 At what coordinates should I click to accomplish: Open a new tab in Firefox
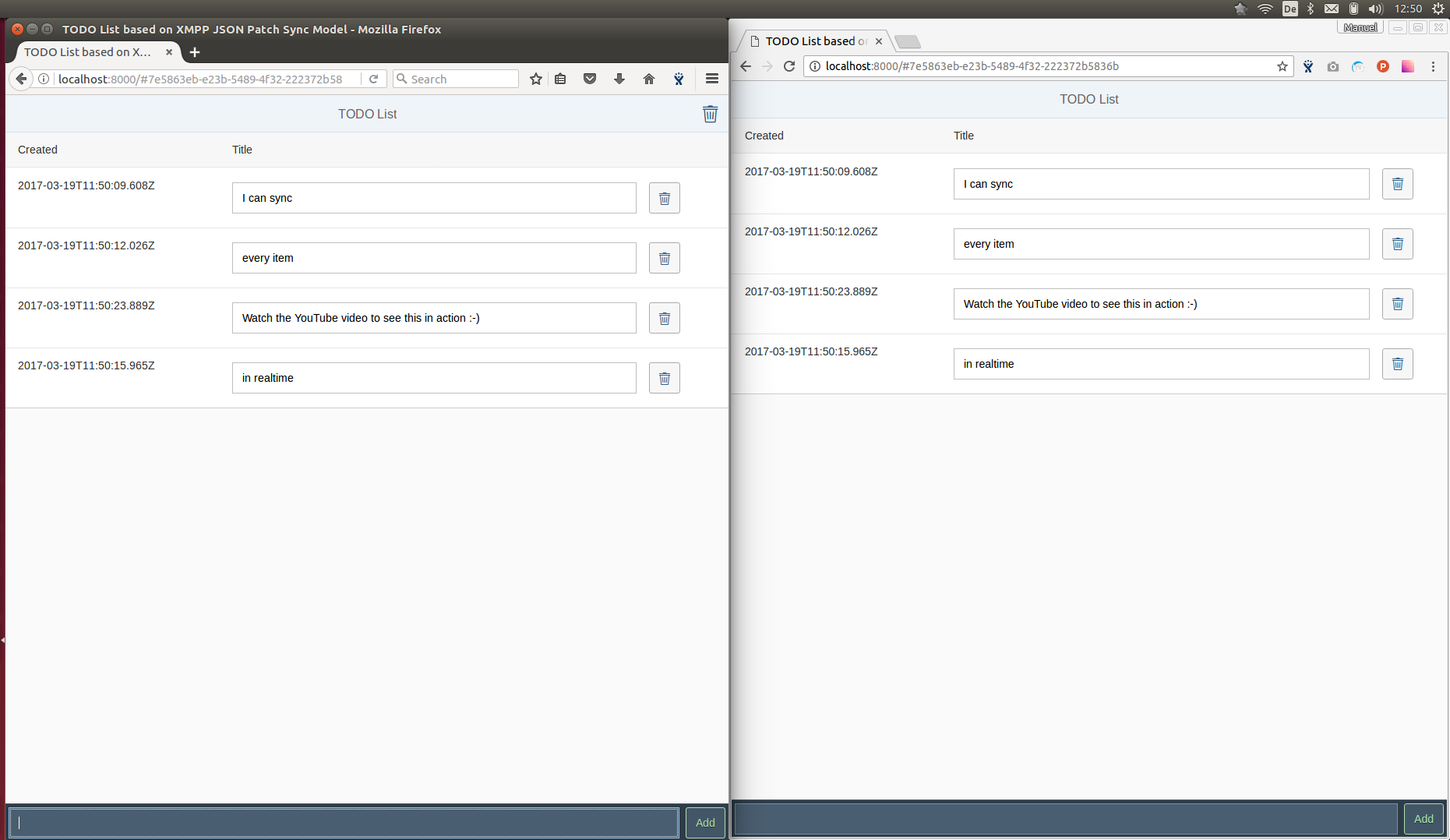(x=195, y=52)
